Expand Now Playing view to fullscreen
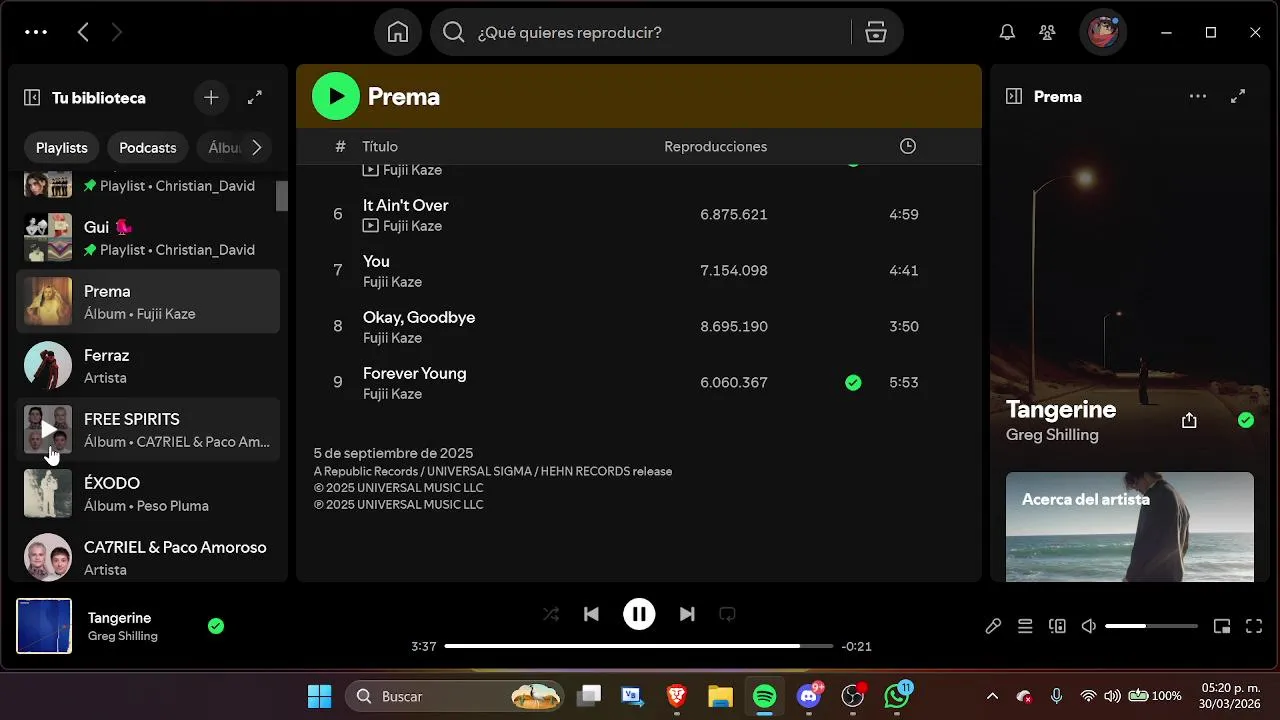This screenshot has width=1280, height=720. [1238, 96]
